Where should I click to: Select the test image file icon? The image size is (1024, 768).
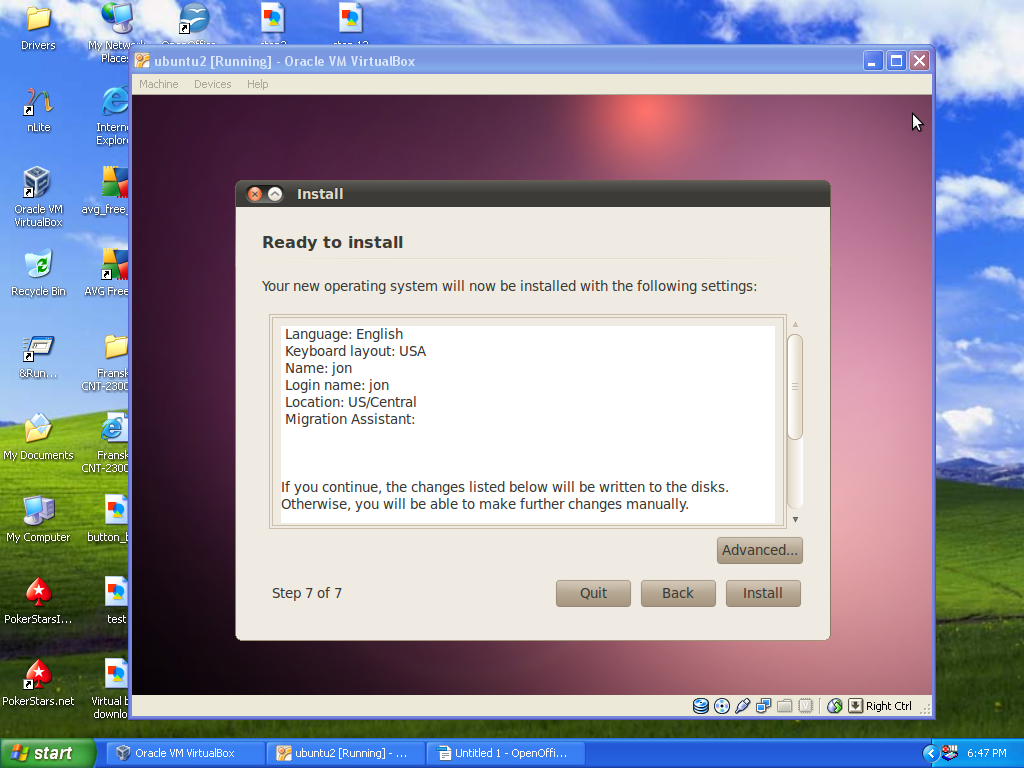tap(116, 601)
